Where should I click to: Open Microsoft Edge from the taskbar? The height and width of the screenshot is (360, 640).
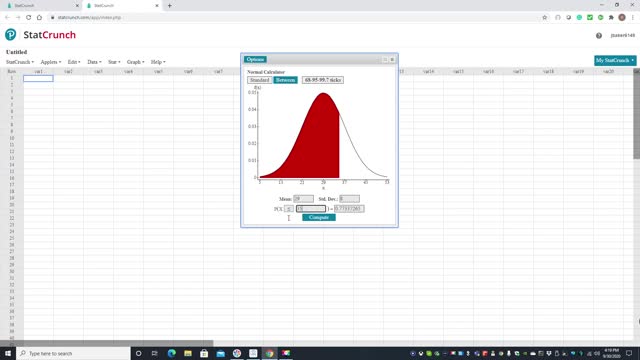pos(171,353)
